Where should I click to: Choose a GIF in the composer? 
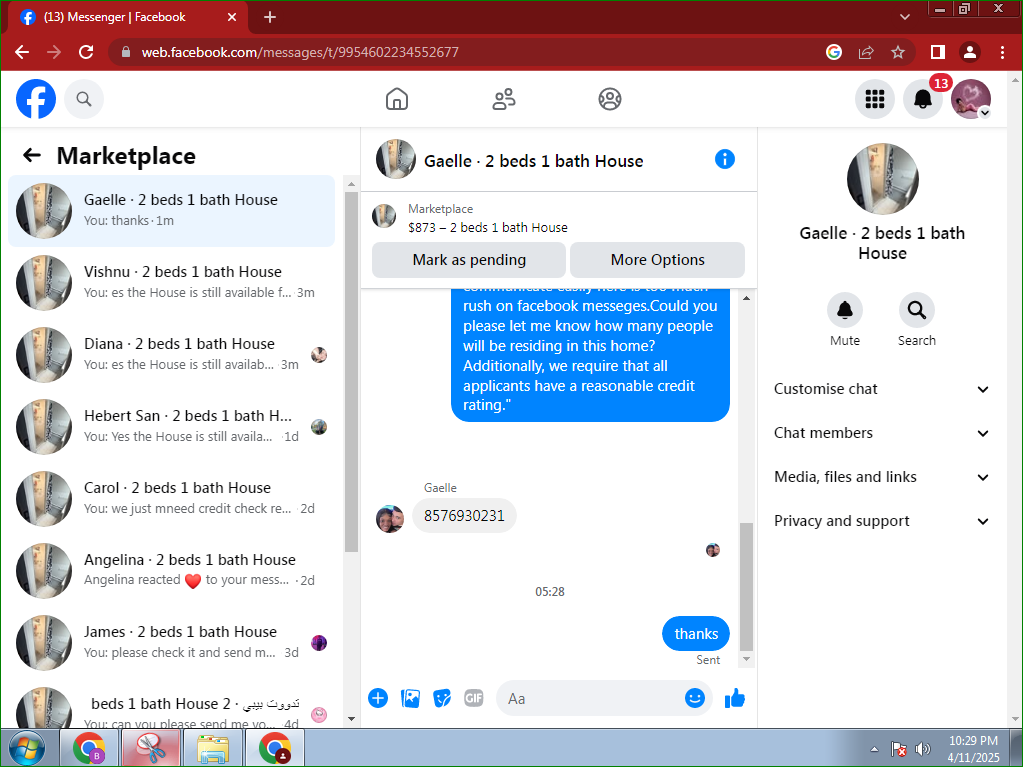pyautogui.click(x=474, y=699)
